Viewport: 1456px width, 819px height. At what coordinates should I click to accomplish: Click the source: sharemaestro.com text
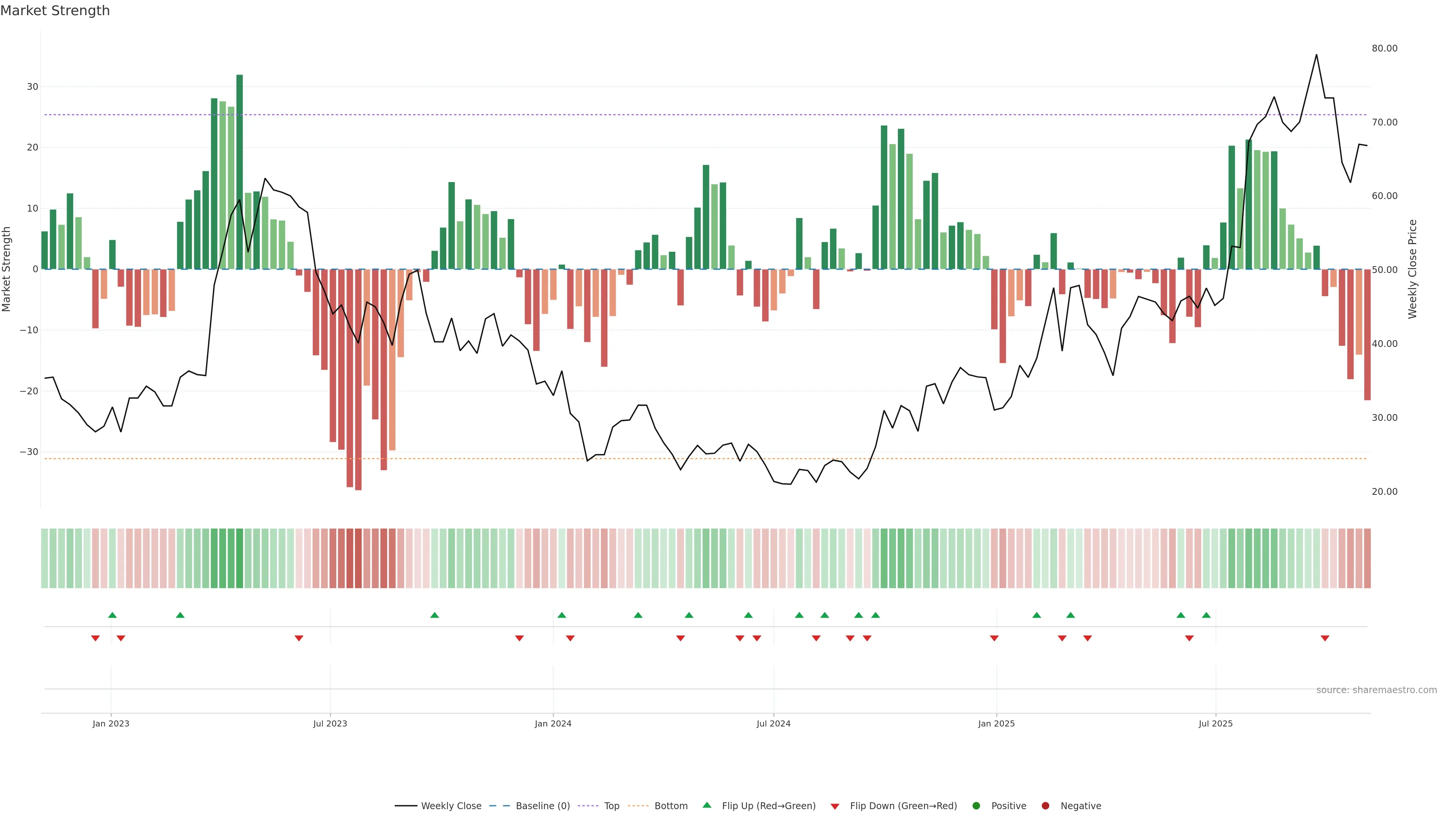coord(1376,690)
